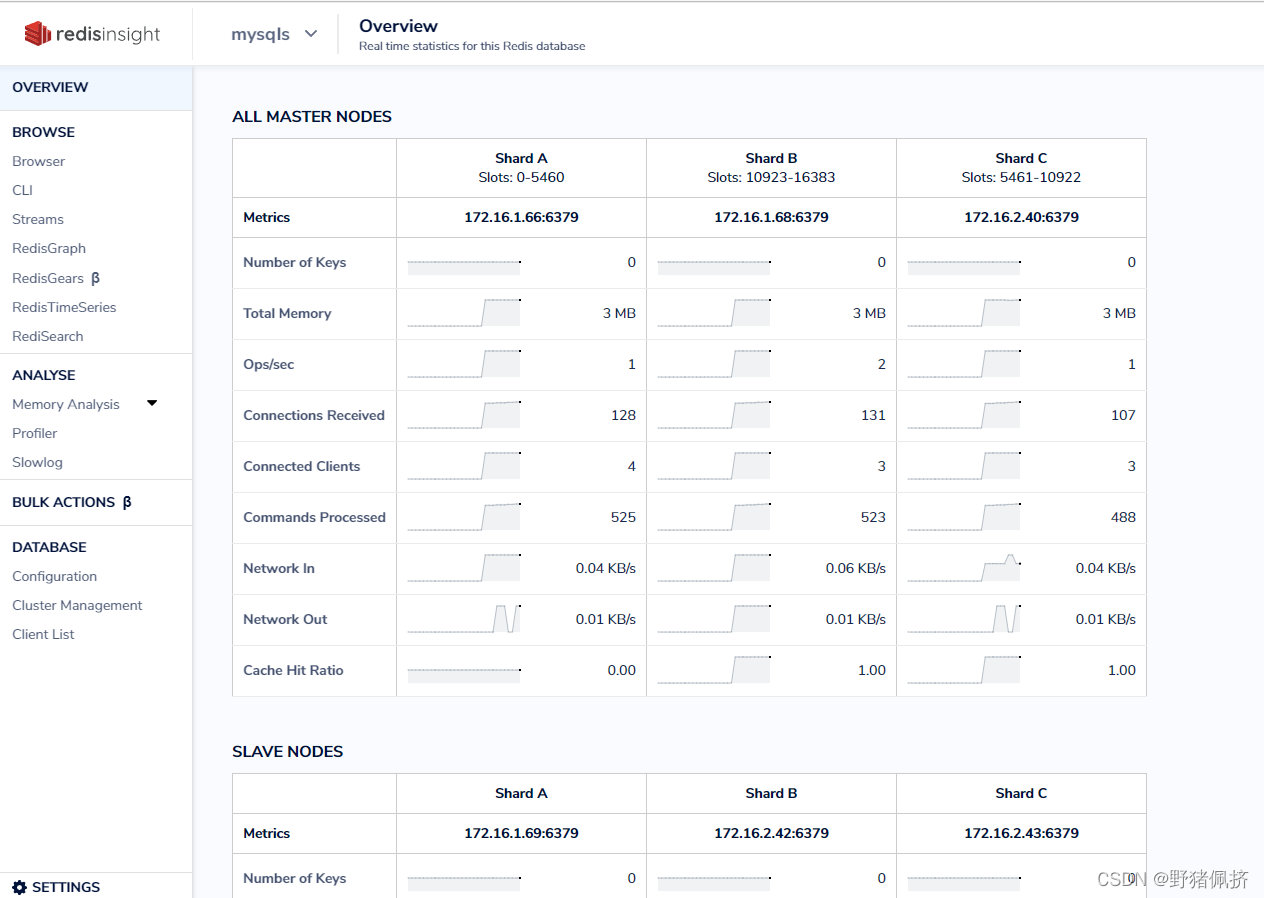Screen dimensions: 1264x898
Task: Click Shard A Total Memory sparkline
Action: [464, 312]
